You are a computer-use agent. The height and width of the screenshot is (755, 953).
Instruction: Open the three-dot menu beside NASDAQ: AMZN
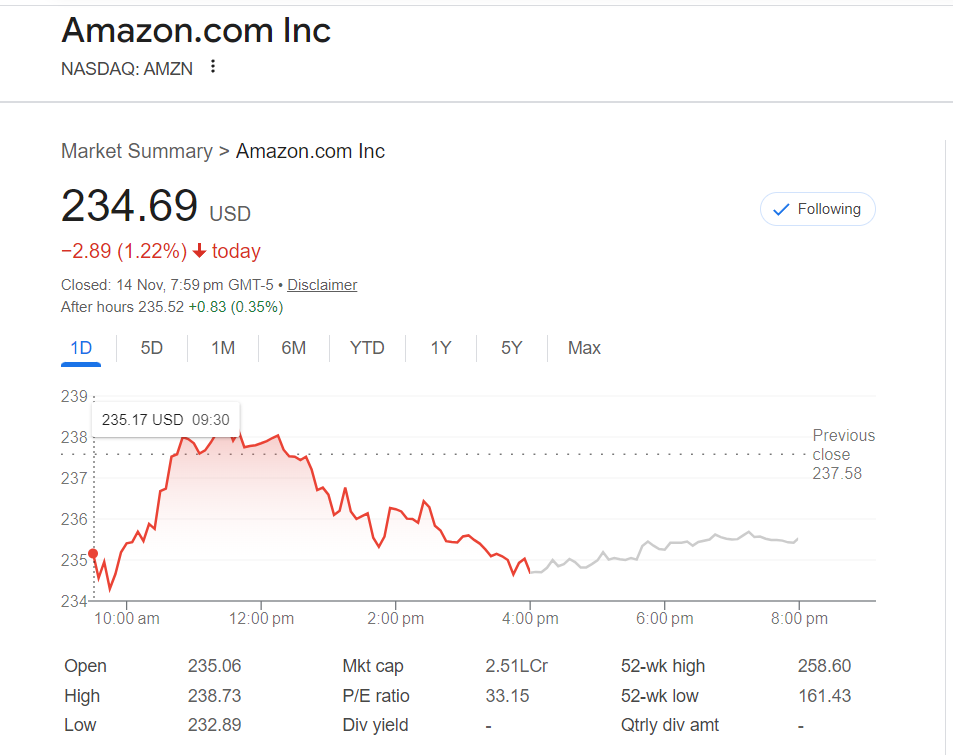[212, 67]
